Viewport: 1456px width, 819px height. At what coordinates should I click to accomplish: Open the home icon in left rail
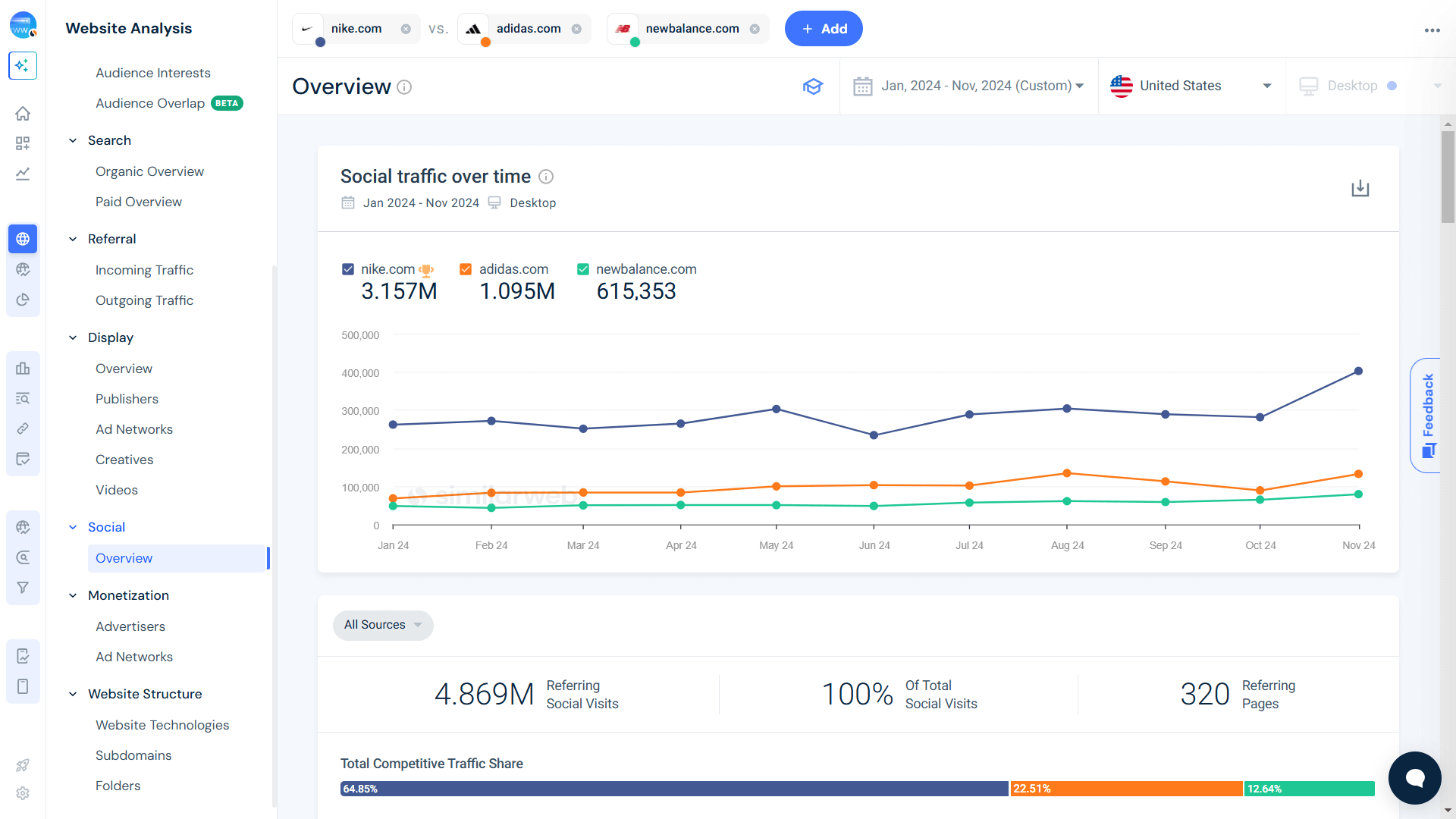(x=23, y=113)
